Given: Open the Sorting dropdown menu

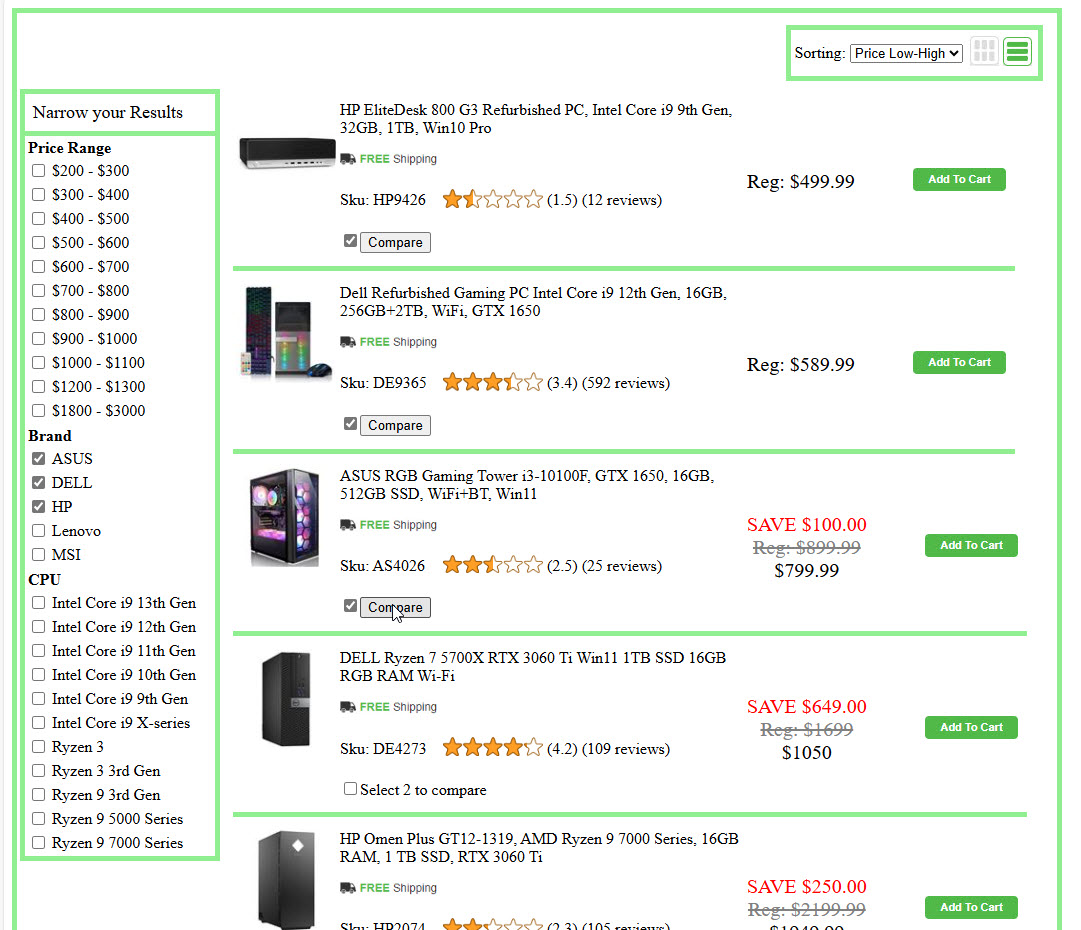Looking at the screenshot, I should tap(906, 53).
